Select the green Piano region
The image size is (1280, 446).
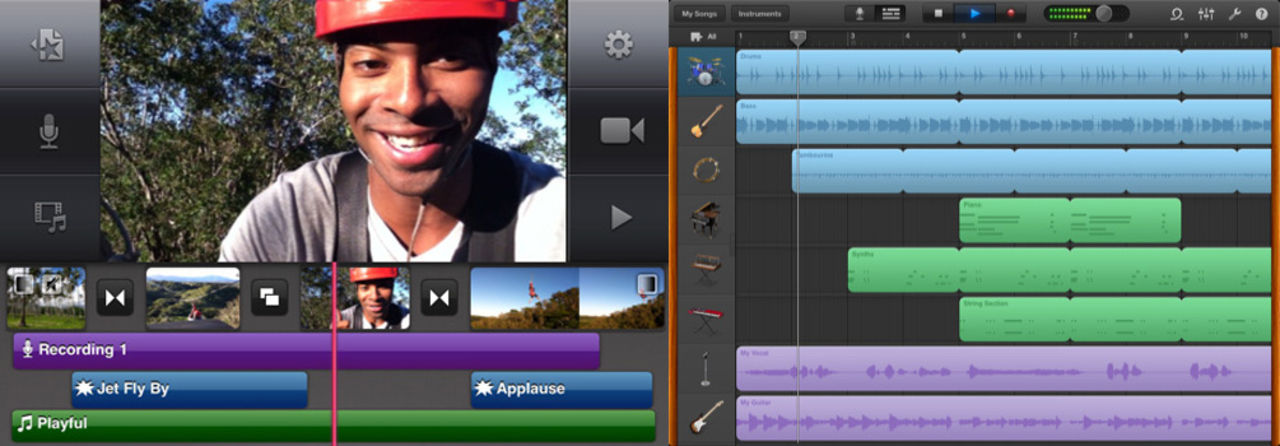[x=1070, y=220]
